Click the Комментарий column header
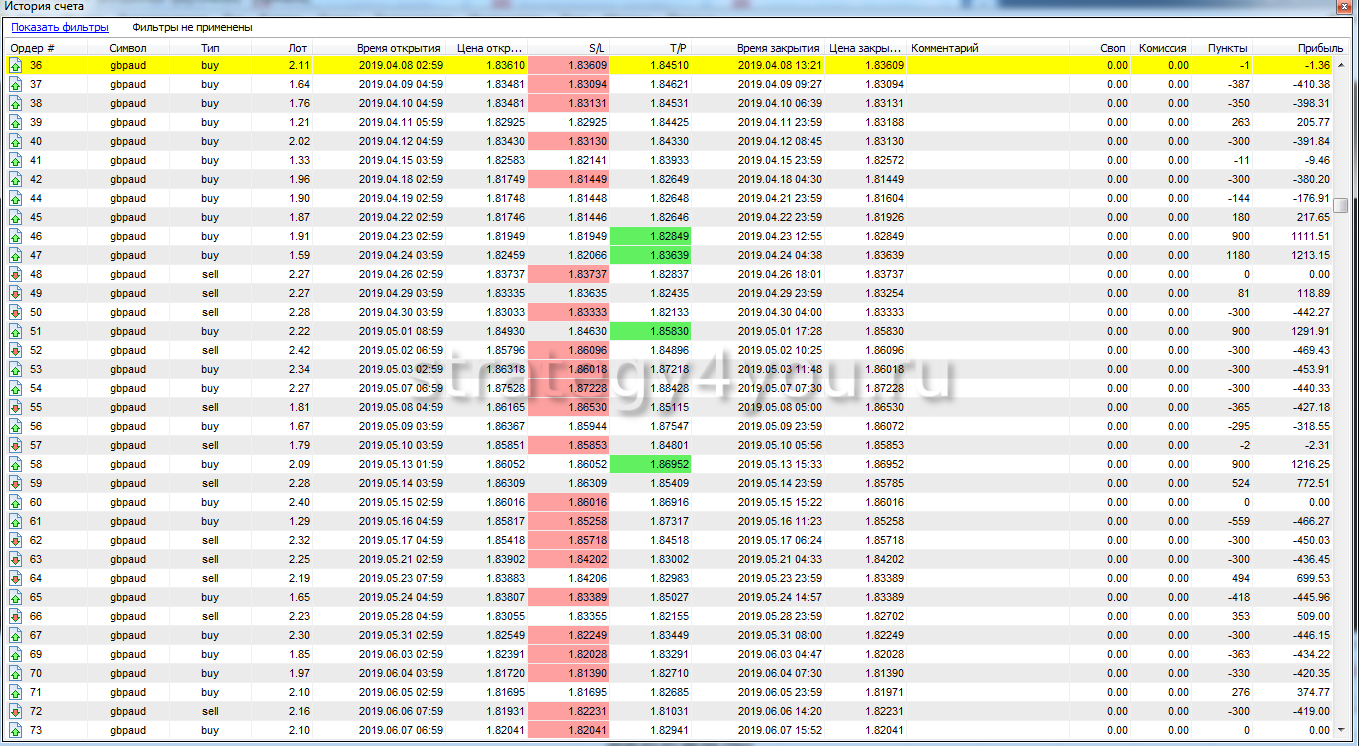Image resolution: width=1359 pixels, height=746 pixels. click(945, 48)
